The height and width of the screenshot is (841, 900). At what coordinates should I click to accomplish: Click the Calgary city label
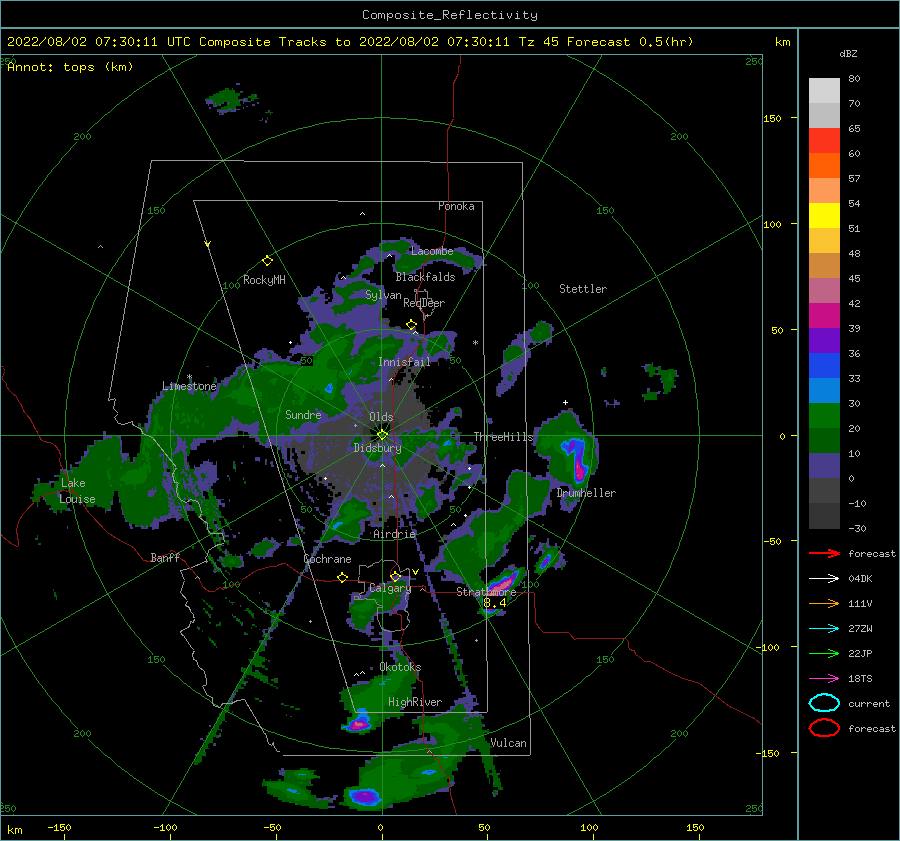[390, 588]
